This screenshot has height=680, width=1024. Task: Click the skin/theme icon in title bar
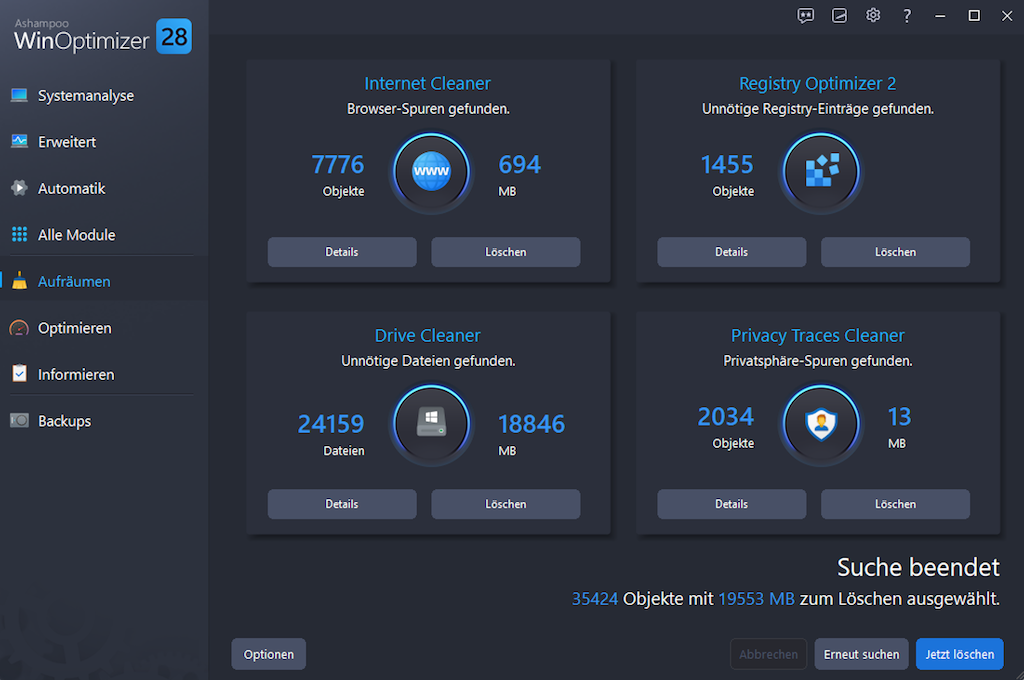point(840,15)
